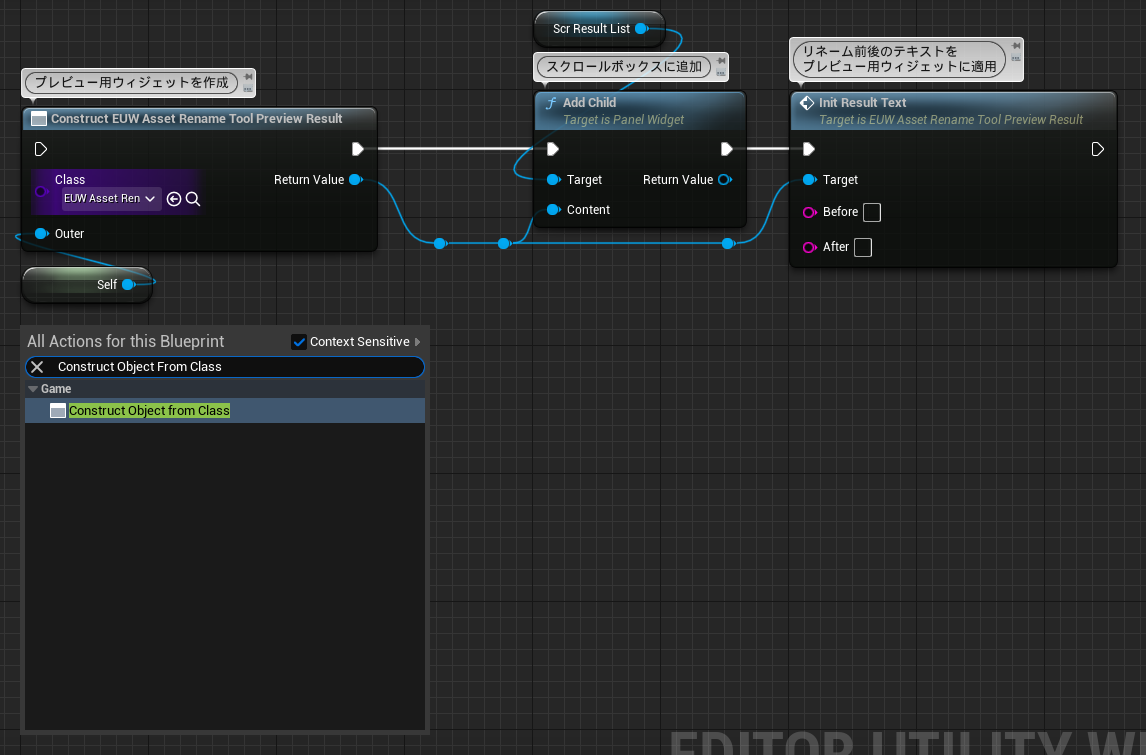Select Construct Object from Class action
Viewport: 1146px width, 755px height.
(x=225, y=411)
